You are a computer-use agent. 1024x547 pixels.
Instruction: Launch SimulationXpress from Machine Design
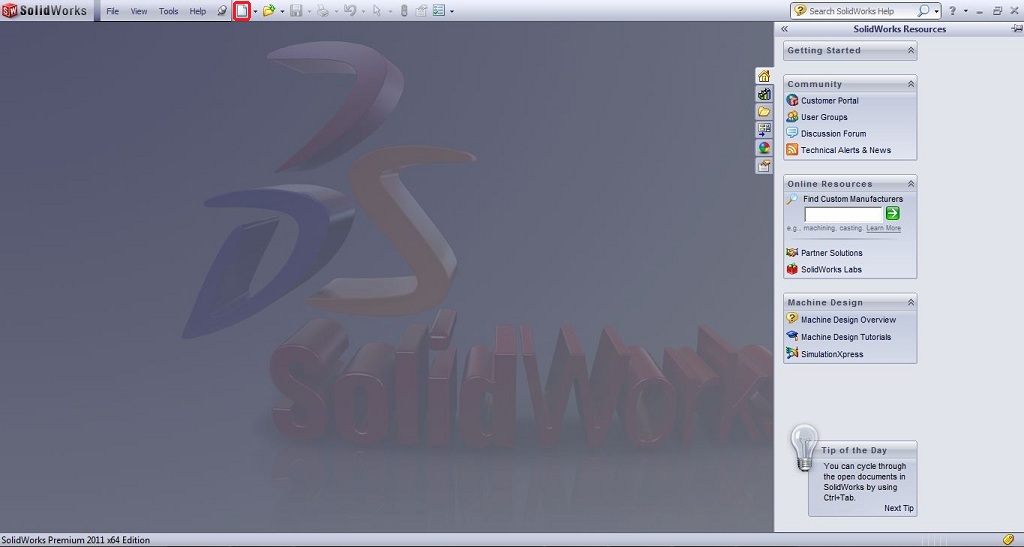[x=832, y=354]
